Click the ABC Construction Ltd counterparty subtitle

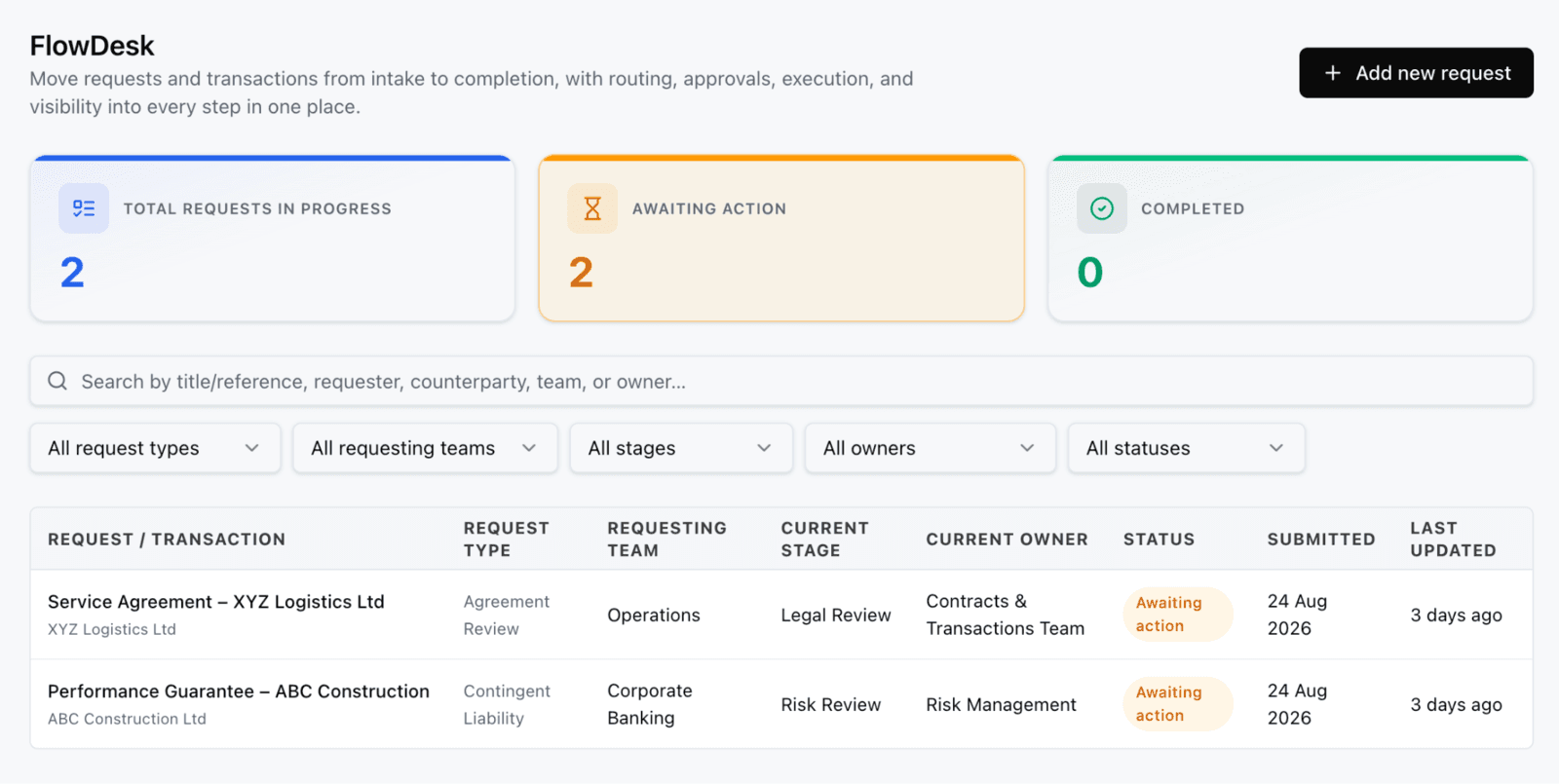[x=127, y=719]
